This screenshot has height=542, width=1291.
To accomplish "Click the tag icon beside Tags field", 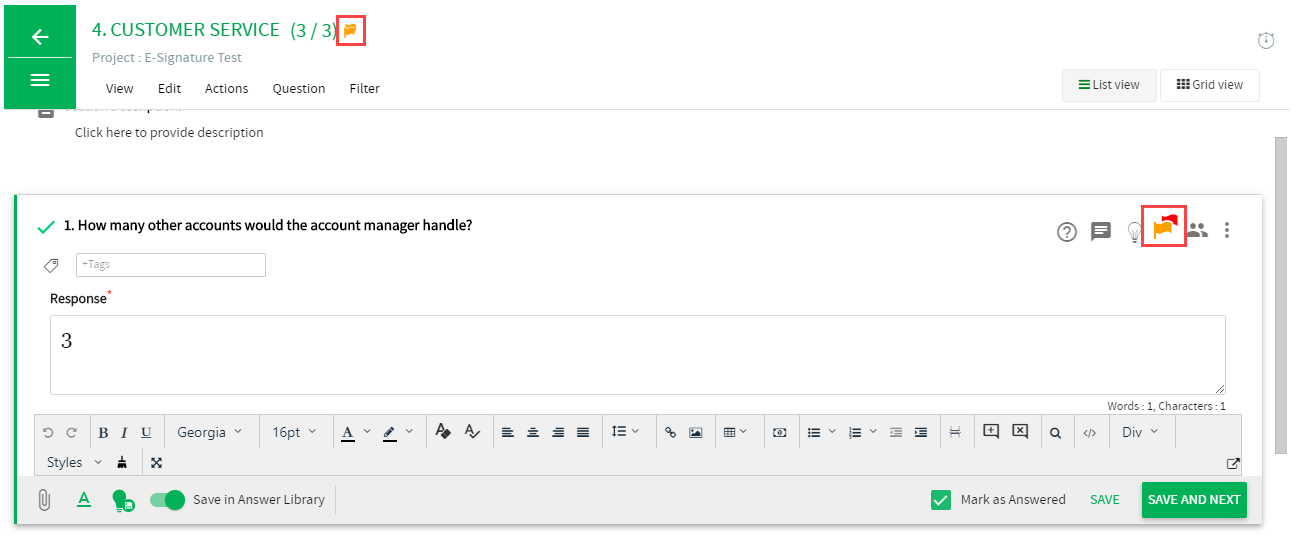I will pos(51,265).
